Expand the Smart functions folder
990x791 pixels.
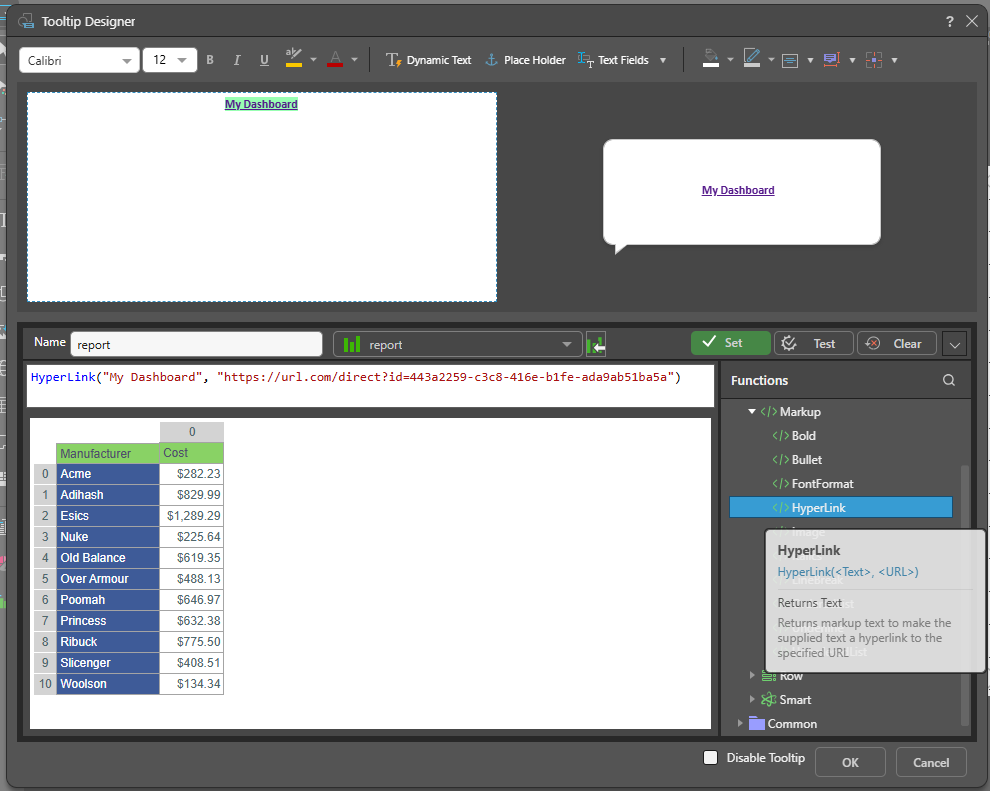[752, 699]
